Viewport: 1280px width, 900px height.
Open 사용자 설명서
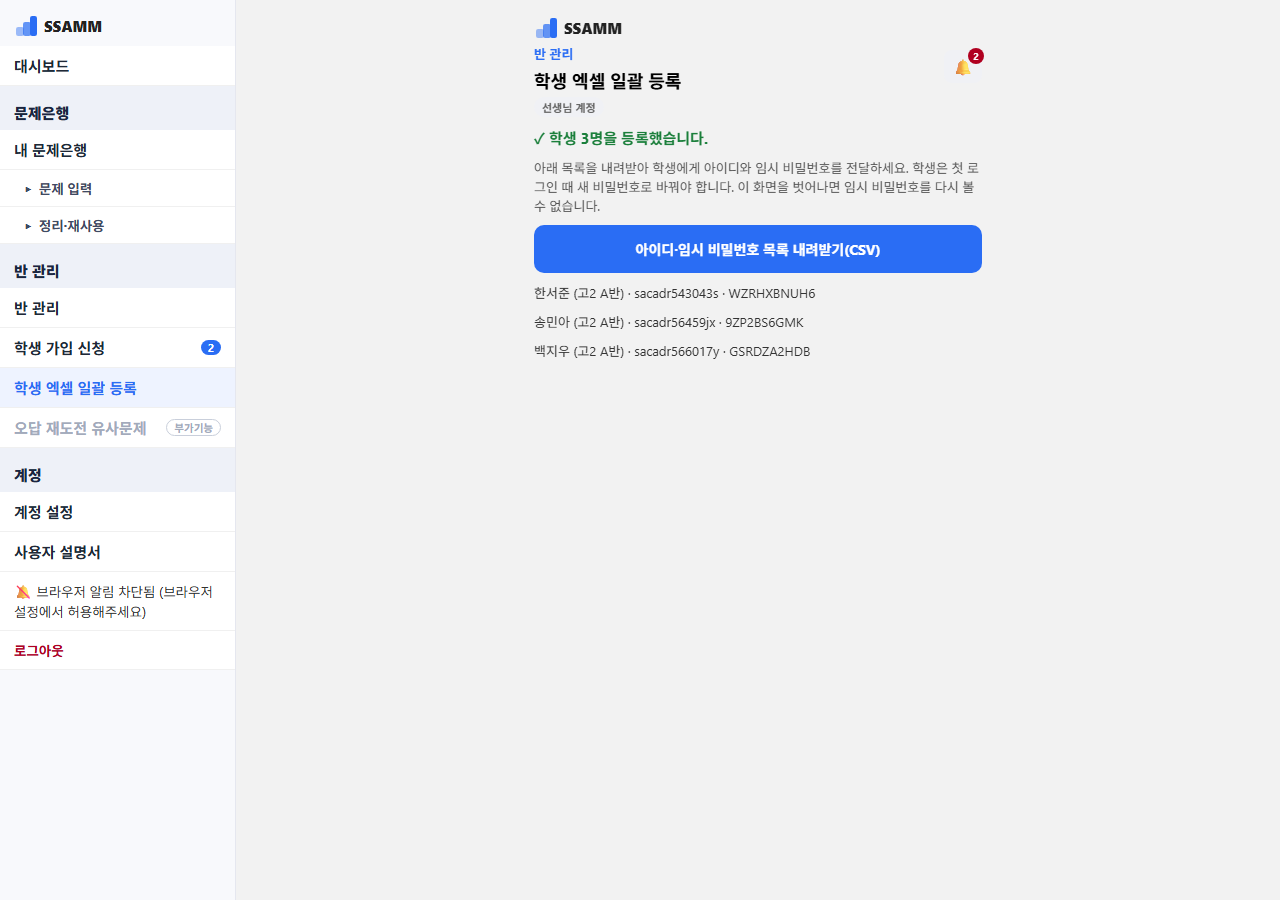coord(117,552)
